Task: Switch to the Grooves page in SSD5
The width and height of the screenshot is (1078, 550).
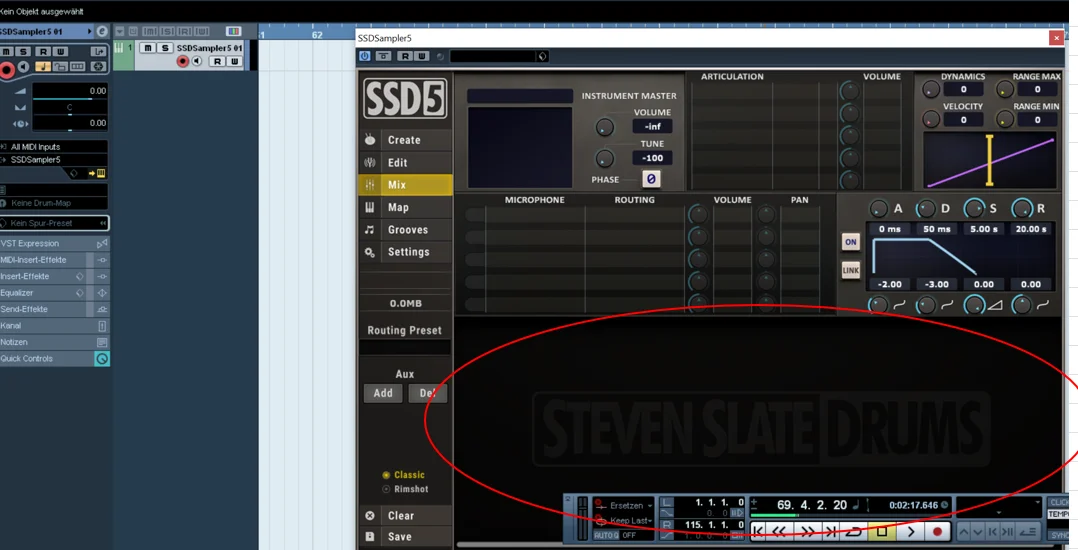Action: click(406, 230)
